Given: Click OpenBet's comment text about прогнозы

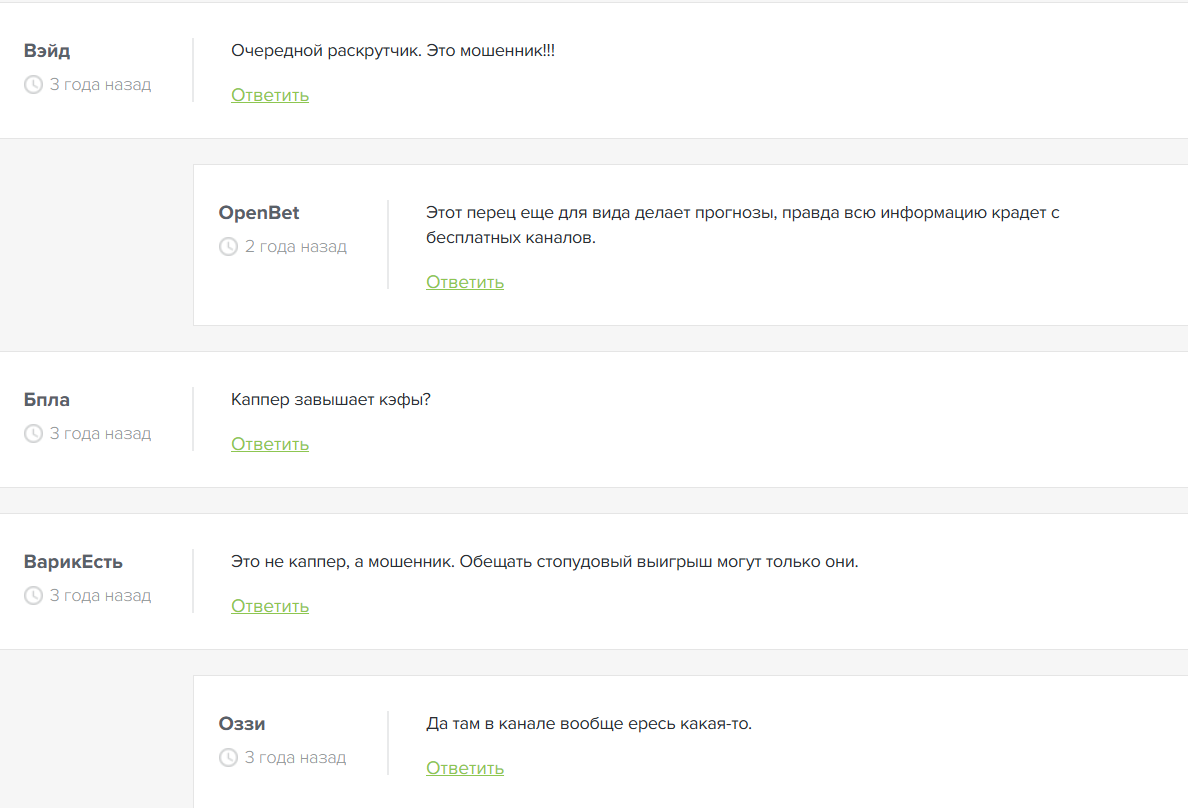Looking at the screenshot, I should pyautogui.click(x=742, y=225).
